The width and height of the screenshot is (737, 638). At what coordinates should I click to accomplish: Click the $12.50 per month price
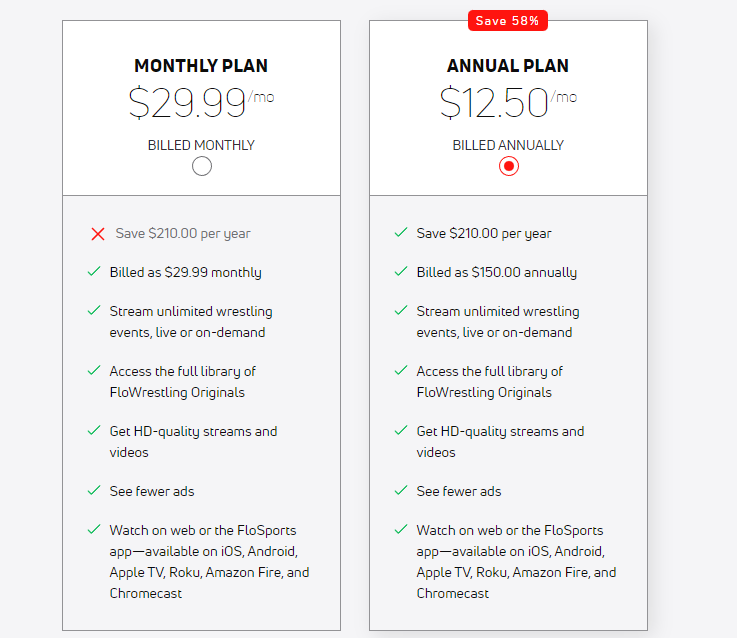coord(508,102)
